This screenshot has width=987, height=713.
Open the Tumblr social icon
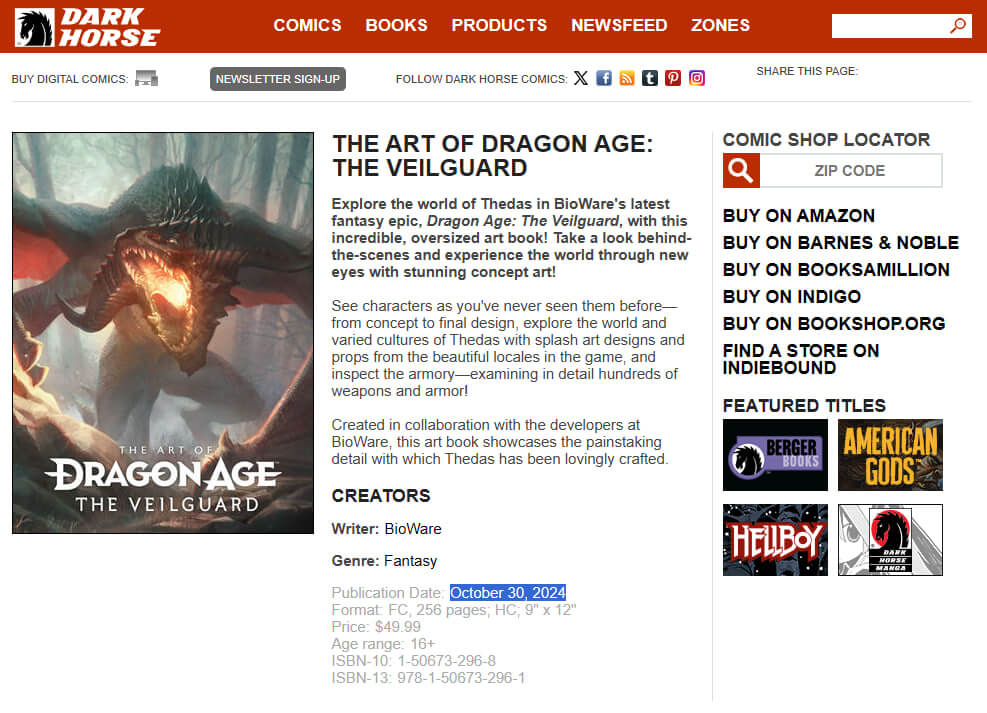650,78
